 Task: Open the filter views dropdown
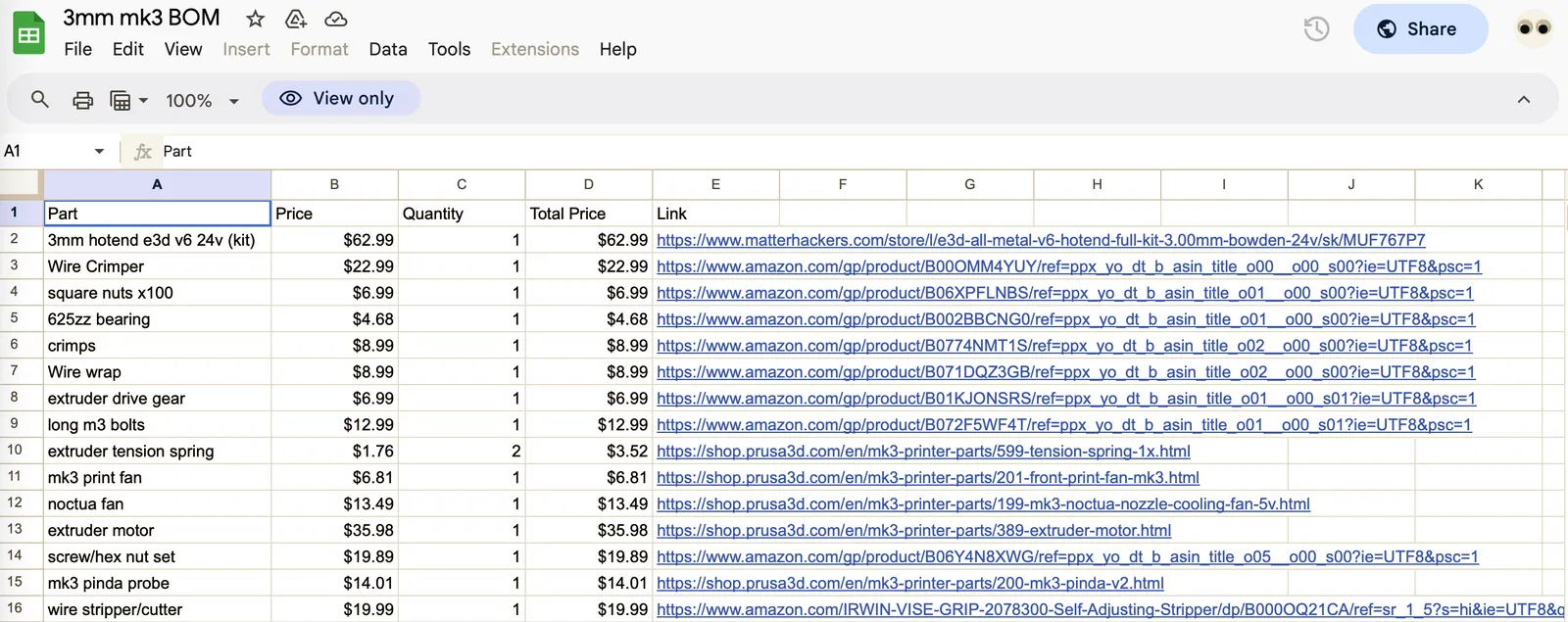128,100
